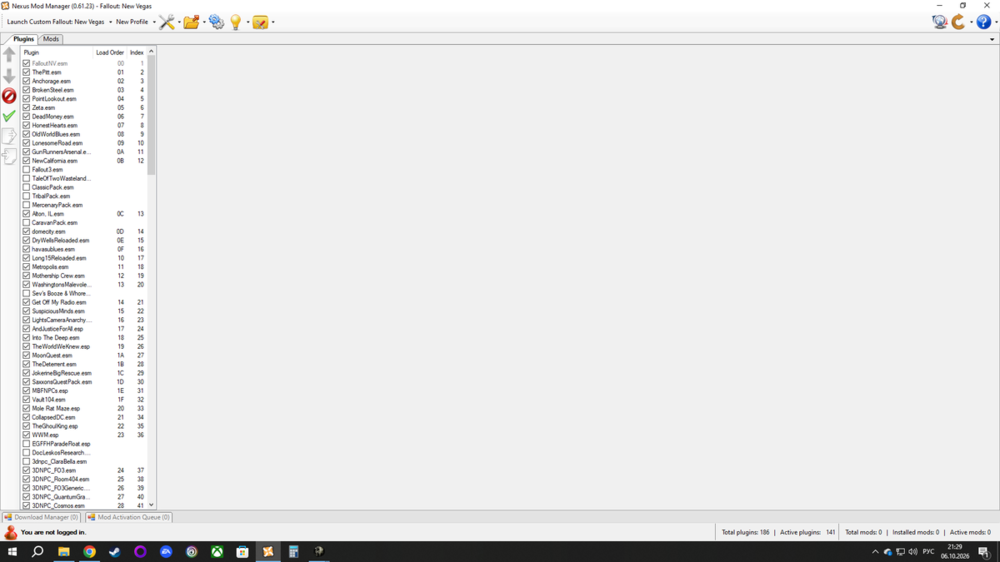
Task: Open Windows Start menu
Action: [x=12, y=552]
